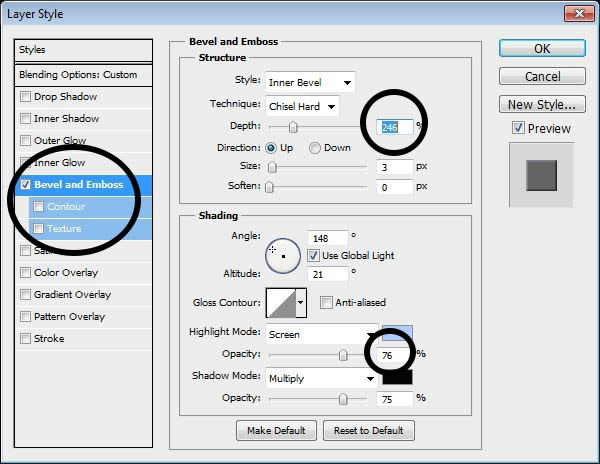Screen dimensions: 600x464
Task: Open the Technique dropdown showing Chisel Hard
Action: point(302,106)
